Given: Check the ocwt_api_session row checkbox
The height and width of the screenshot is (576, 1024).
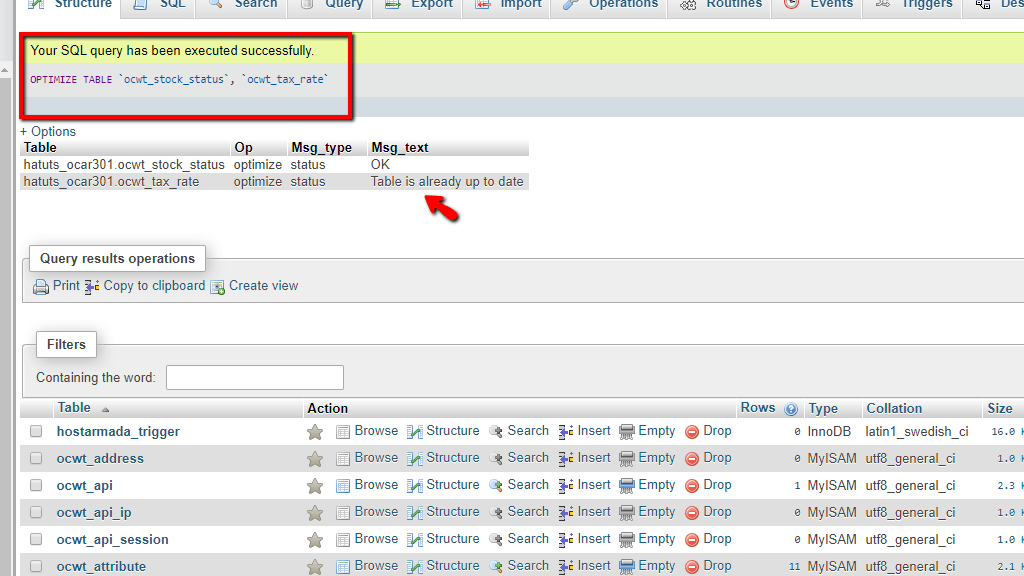Looking at the screenshot, I should click(36, 539).
